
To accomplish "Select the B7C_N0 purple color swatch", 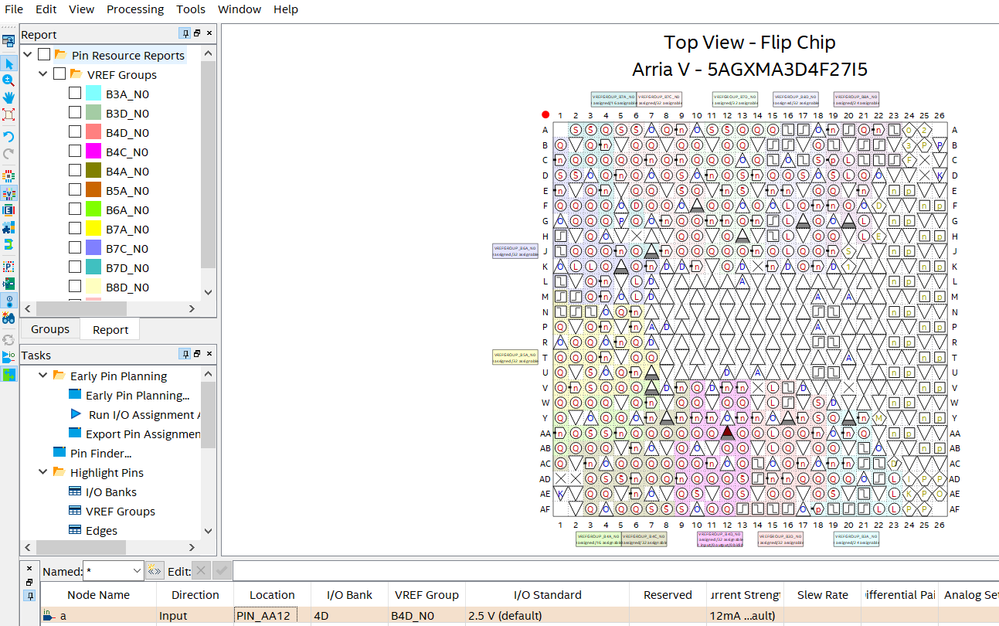I will coord(94,248).
